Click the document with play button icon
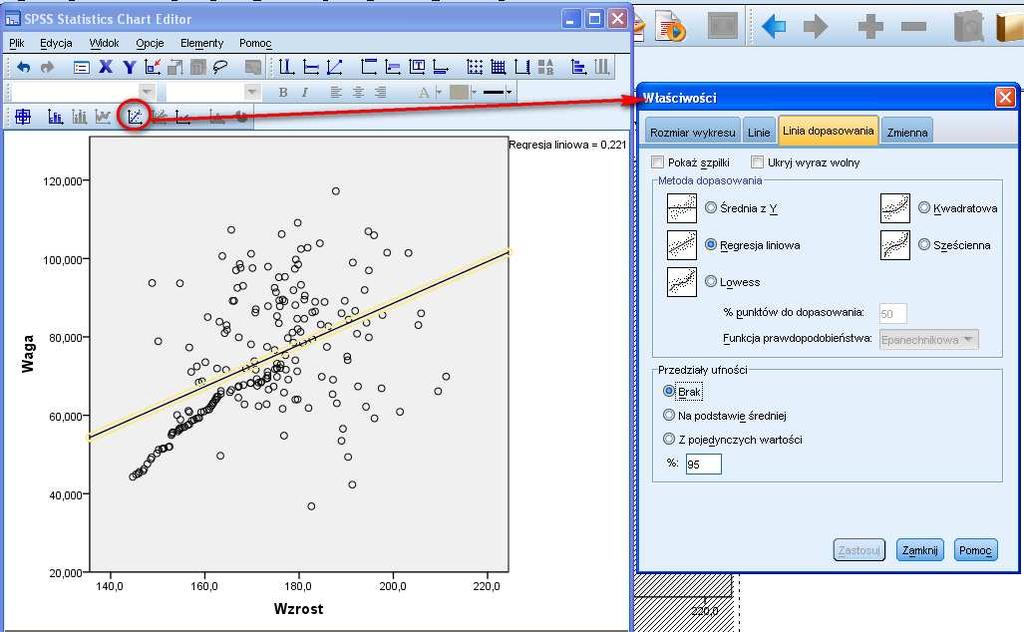This screenshot has height=632, width=1024. [x=671, y=27]
